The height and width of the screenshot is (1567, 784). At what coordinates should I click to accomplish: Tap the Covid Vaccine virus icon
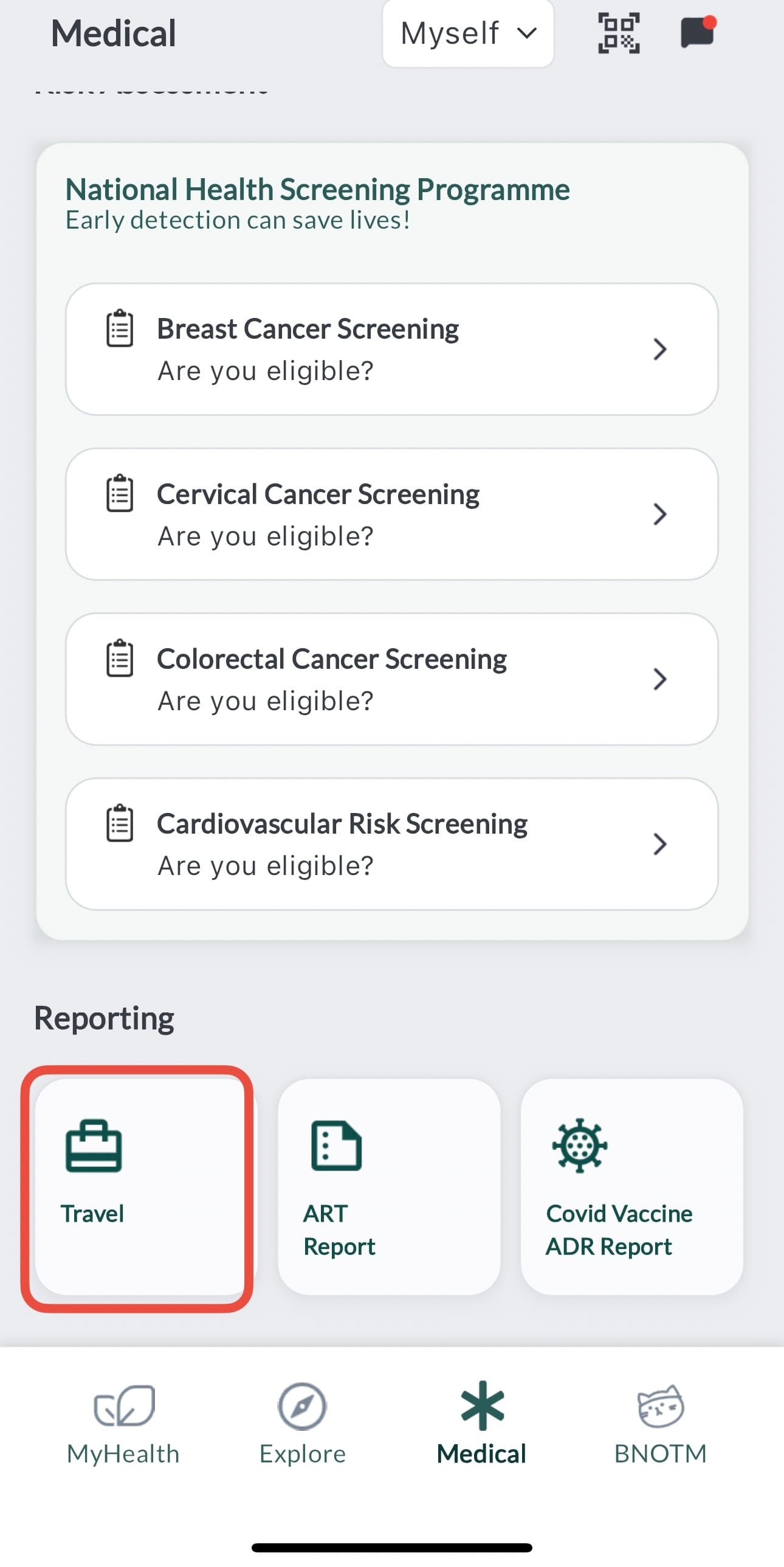click(579, 1146)
